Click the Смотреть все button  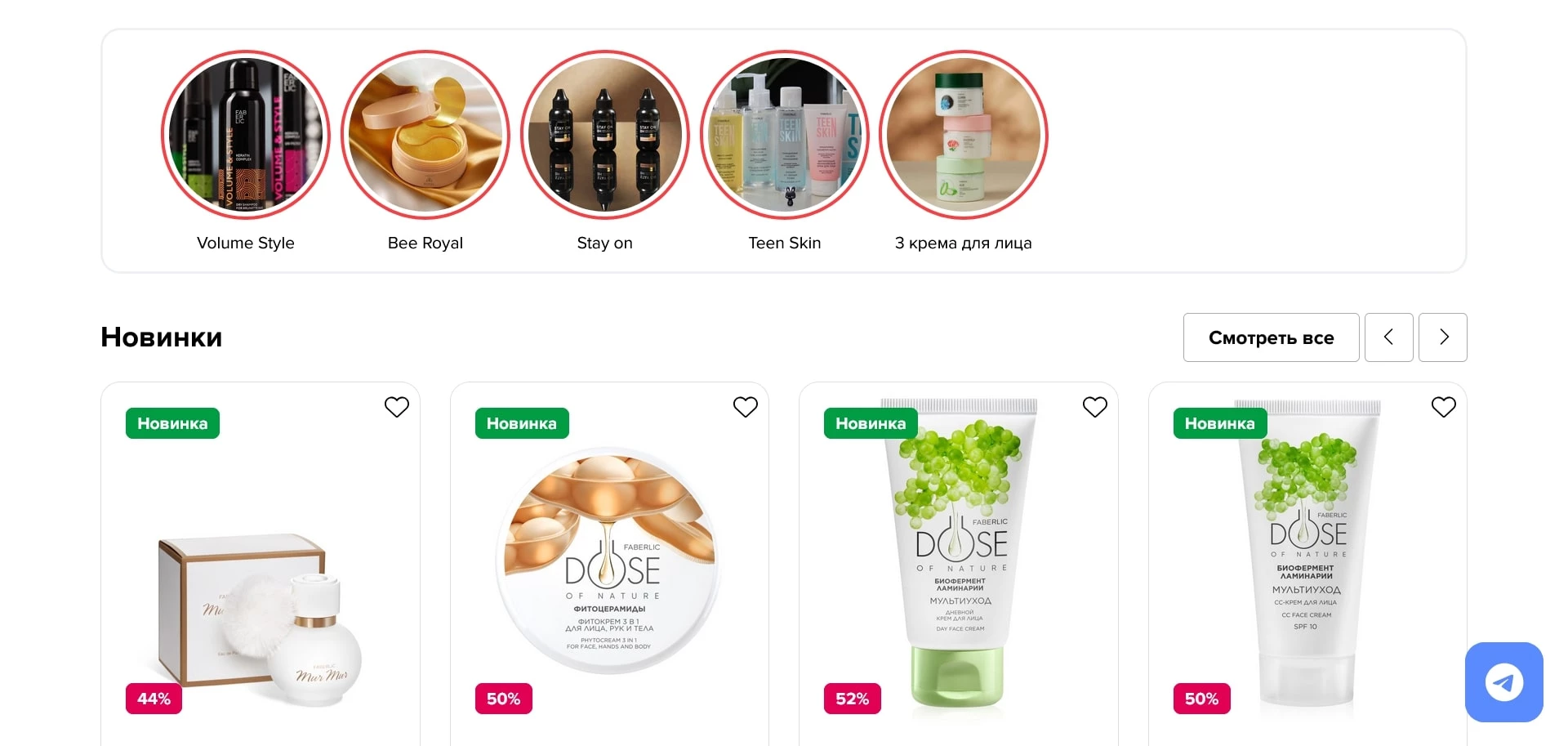pos(1271,337)
